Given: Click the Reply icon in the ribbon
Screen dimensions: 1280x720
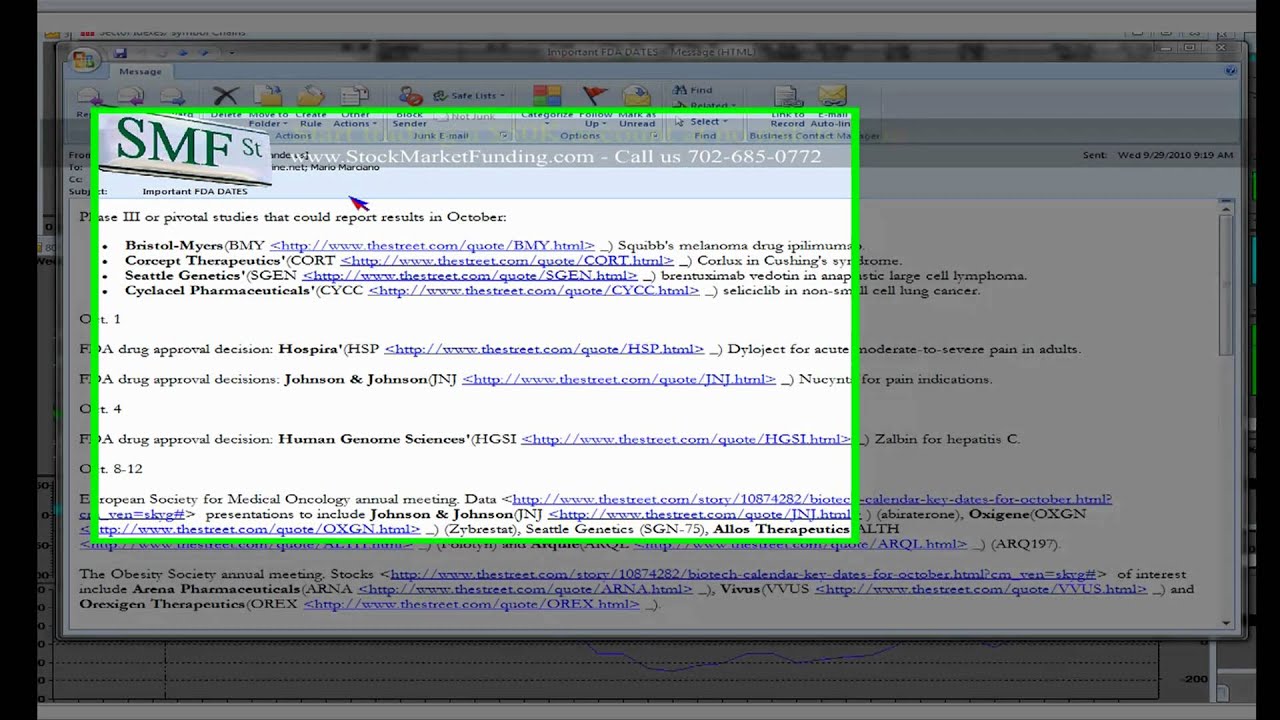Looking at the screenshot, I should [88, 97].
